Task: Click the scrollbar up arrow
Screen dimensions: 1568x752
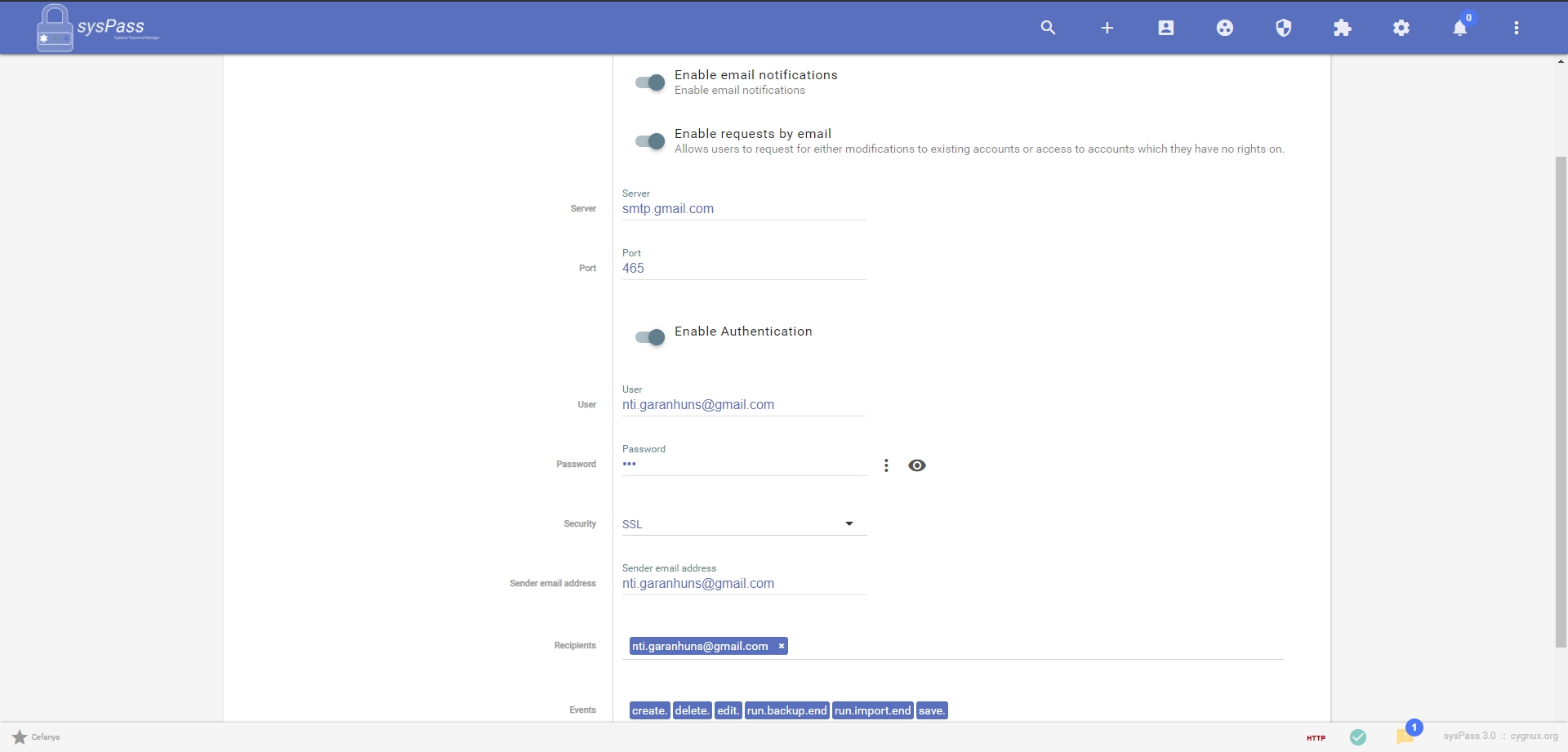Action: (x=1561, y=61)
